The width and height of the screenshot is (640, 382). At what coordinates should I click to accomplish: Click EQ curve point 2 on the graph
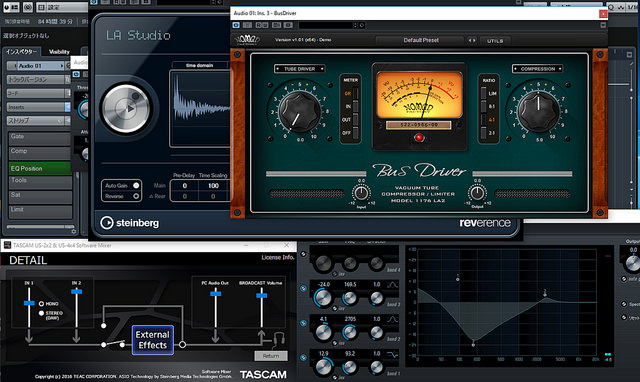[x=544, y=293]
